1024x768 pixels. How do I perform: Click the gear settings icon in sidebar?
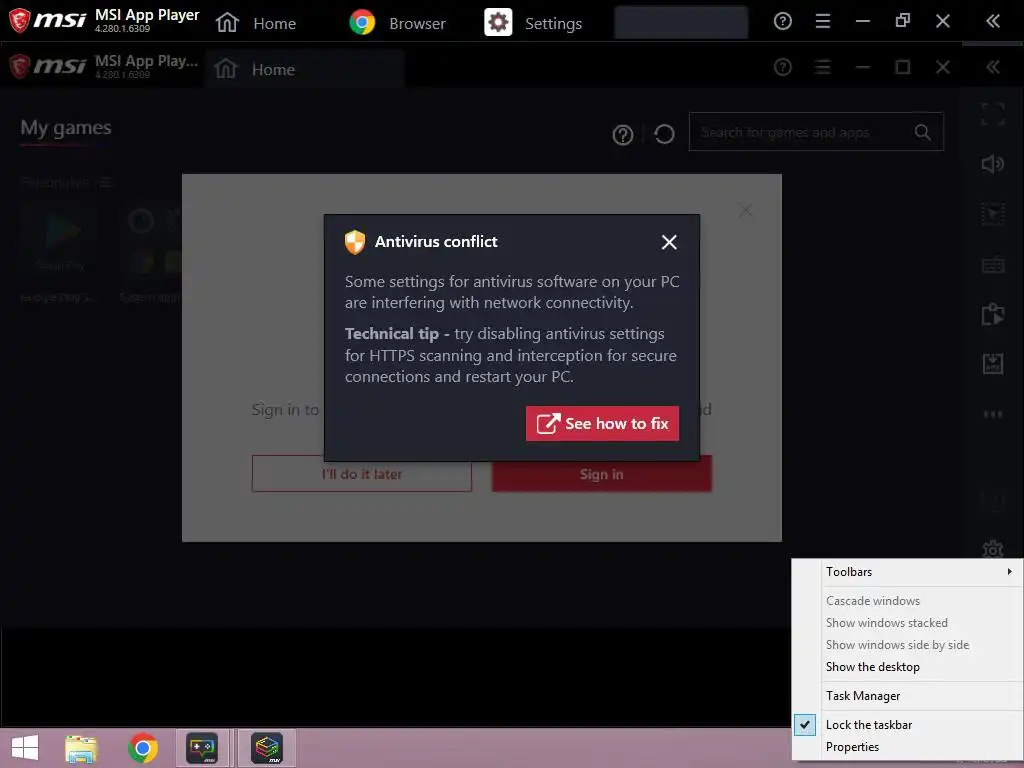click(x=993, y=549)
